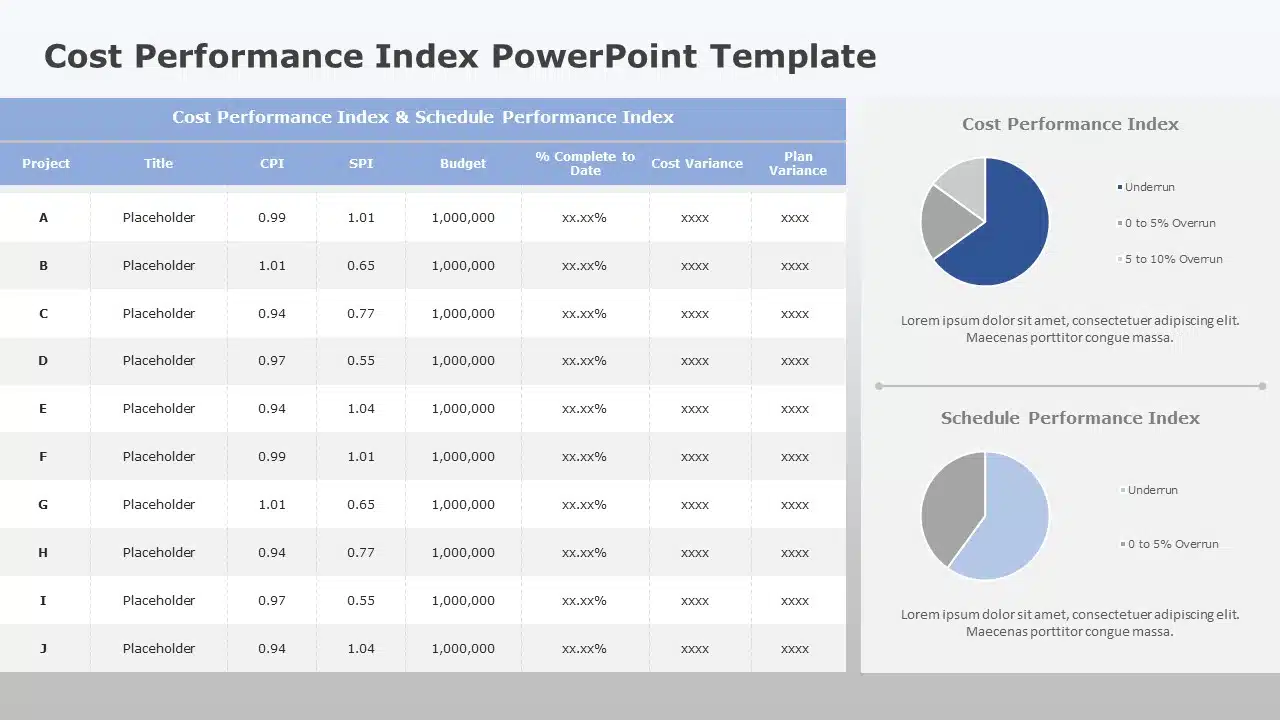Click xx.xx% in project H row
The height and width of the screenshot is (720, 1280).
(x=584, y=552)
